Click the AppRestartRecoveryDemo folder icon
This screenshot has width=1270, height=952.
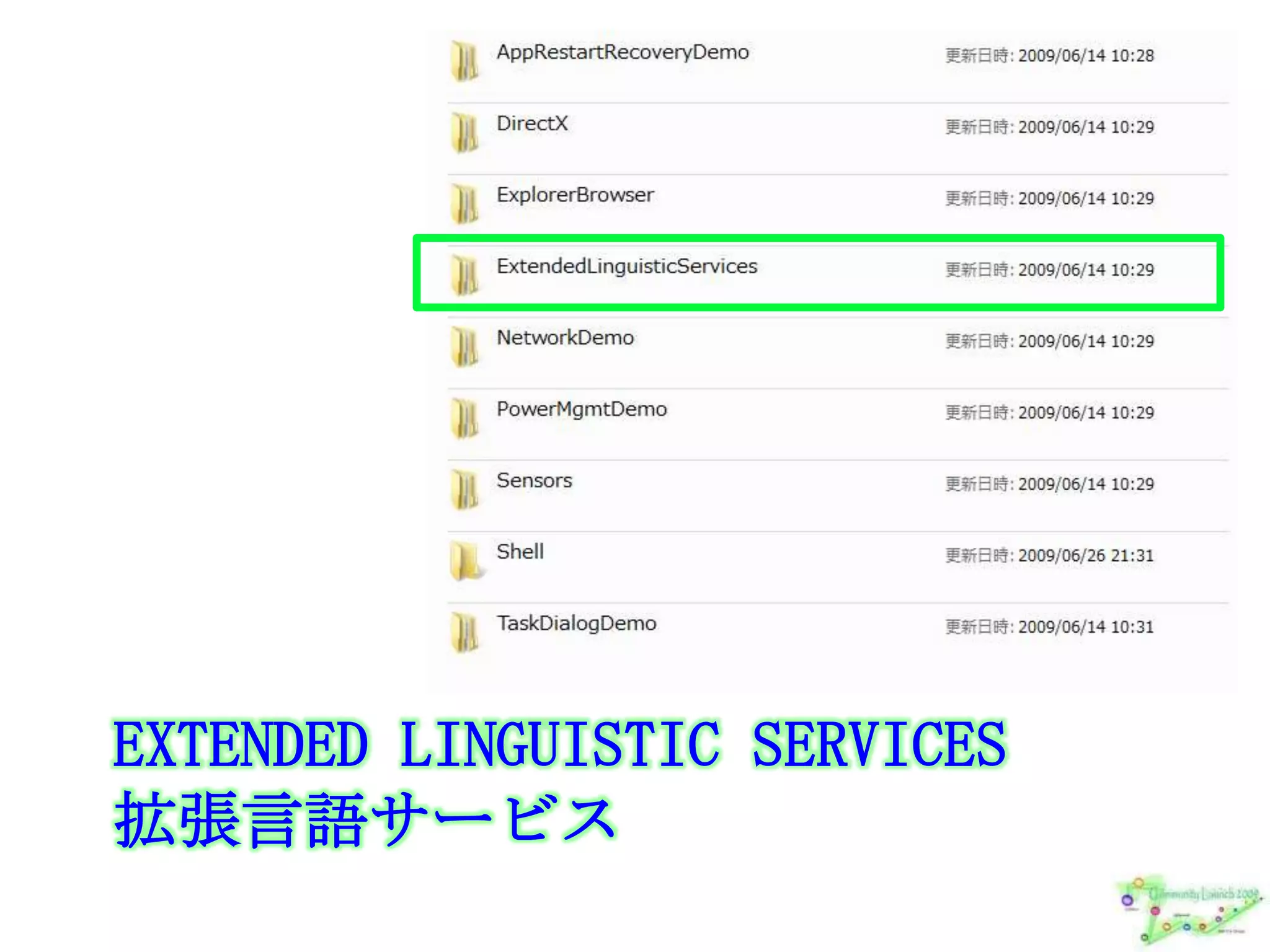click(x=465, y=61)
